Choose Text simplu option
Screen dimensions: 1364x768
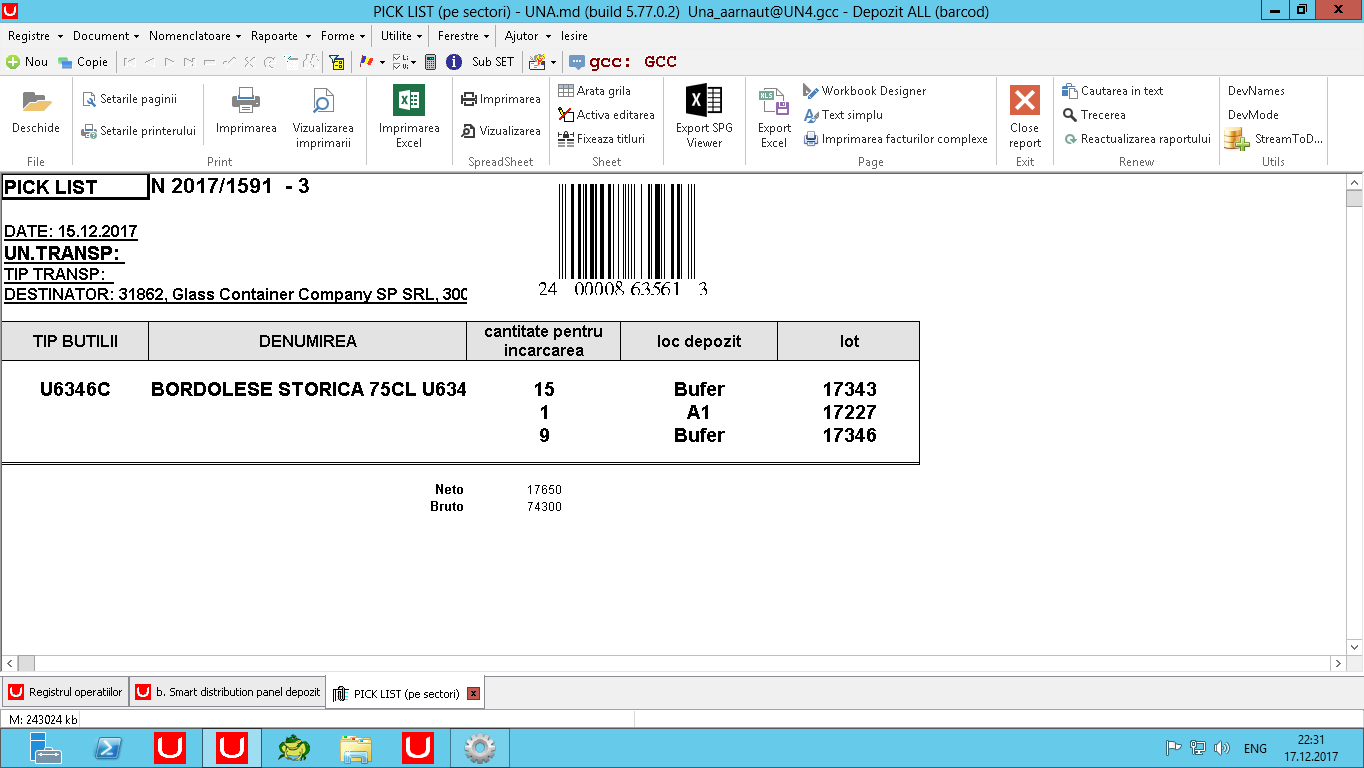click(x=843, y=115)
